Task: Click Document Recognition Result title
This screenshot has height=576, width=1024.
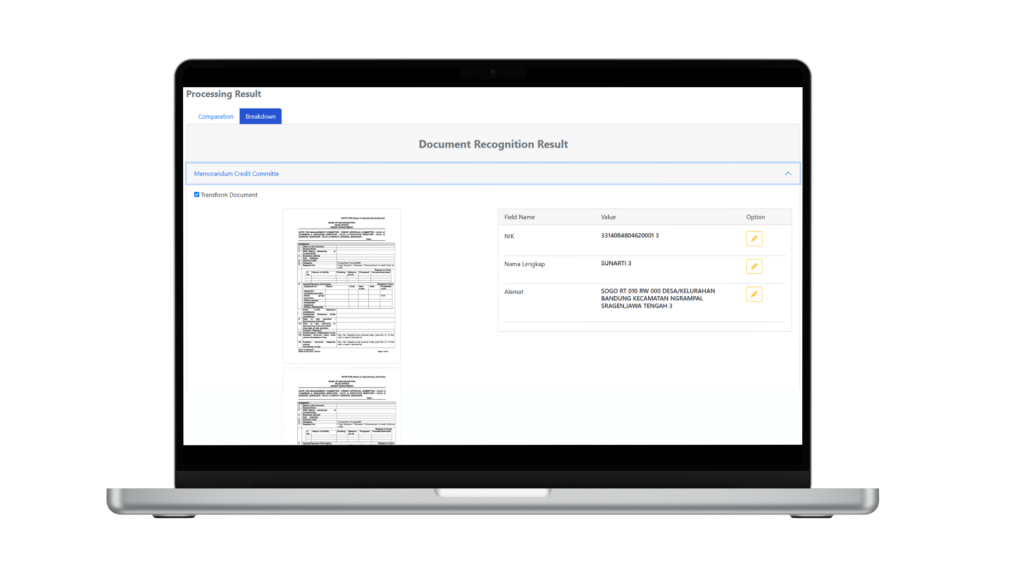Action: point(493,144)
